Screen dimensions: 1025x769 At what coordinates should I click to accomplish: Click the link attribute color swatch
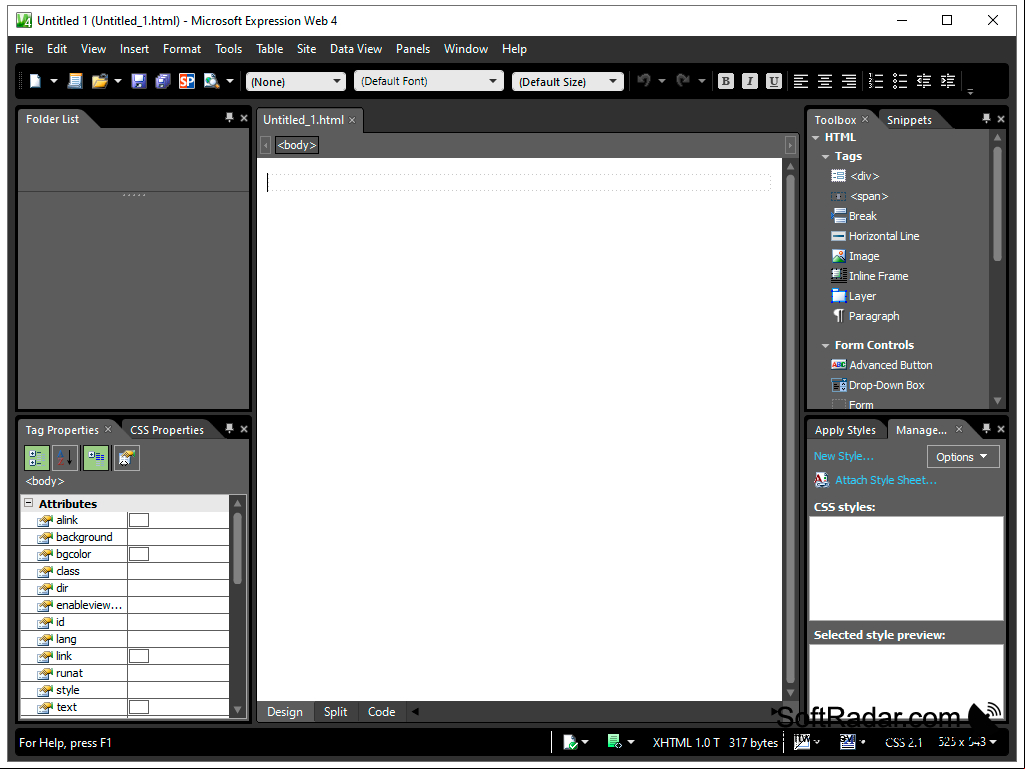(x=139, y=656)
